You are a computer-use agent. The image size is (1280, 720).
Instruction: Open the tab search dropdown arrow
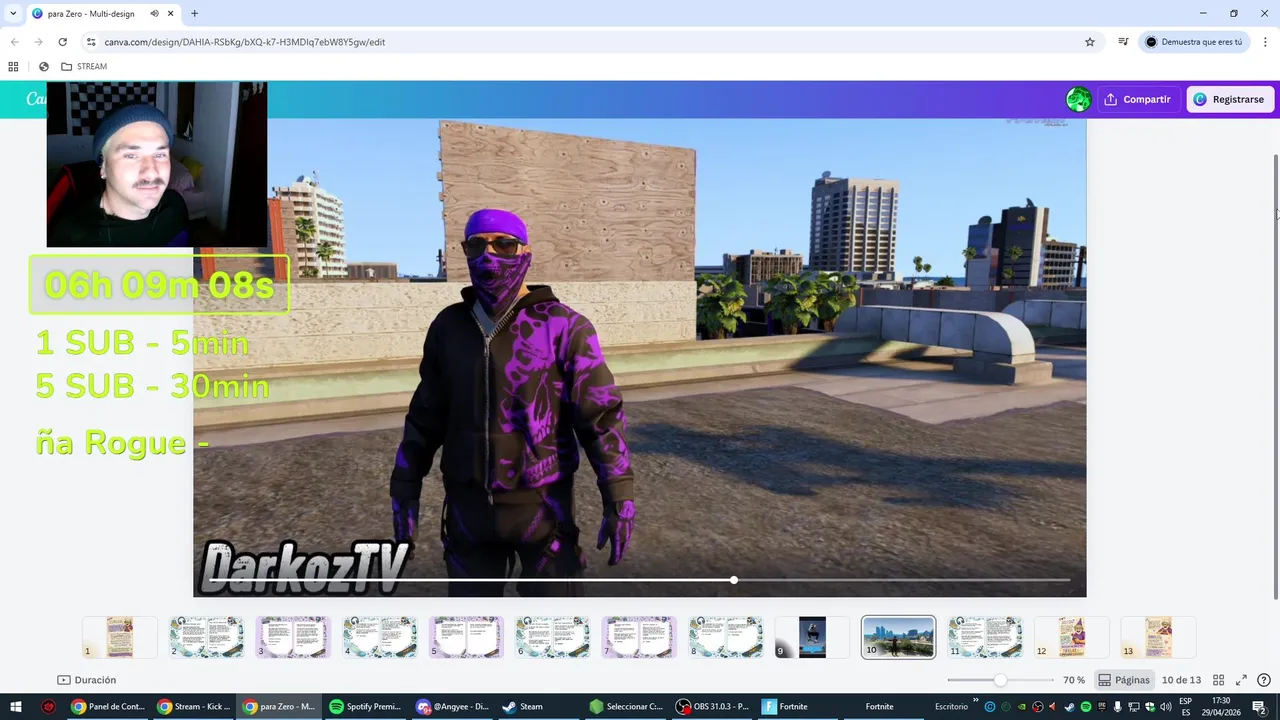(13, 14)
